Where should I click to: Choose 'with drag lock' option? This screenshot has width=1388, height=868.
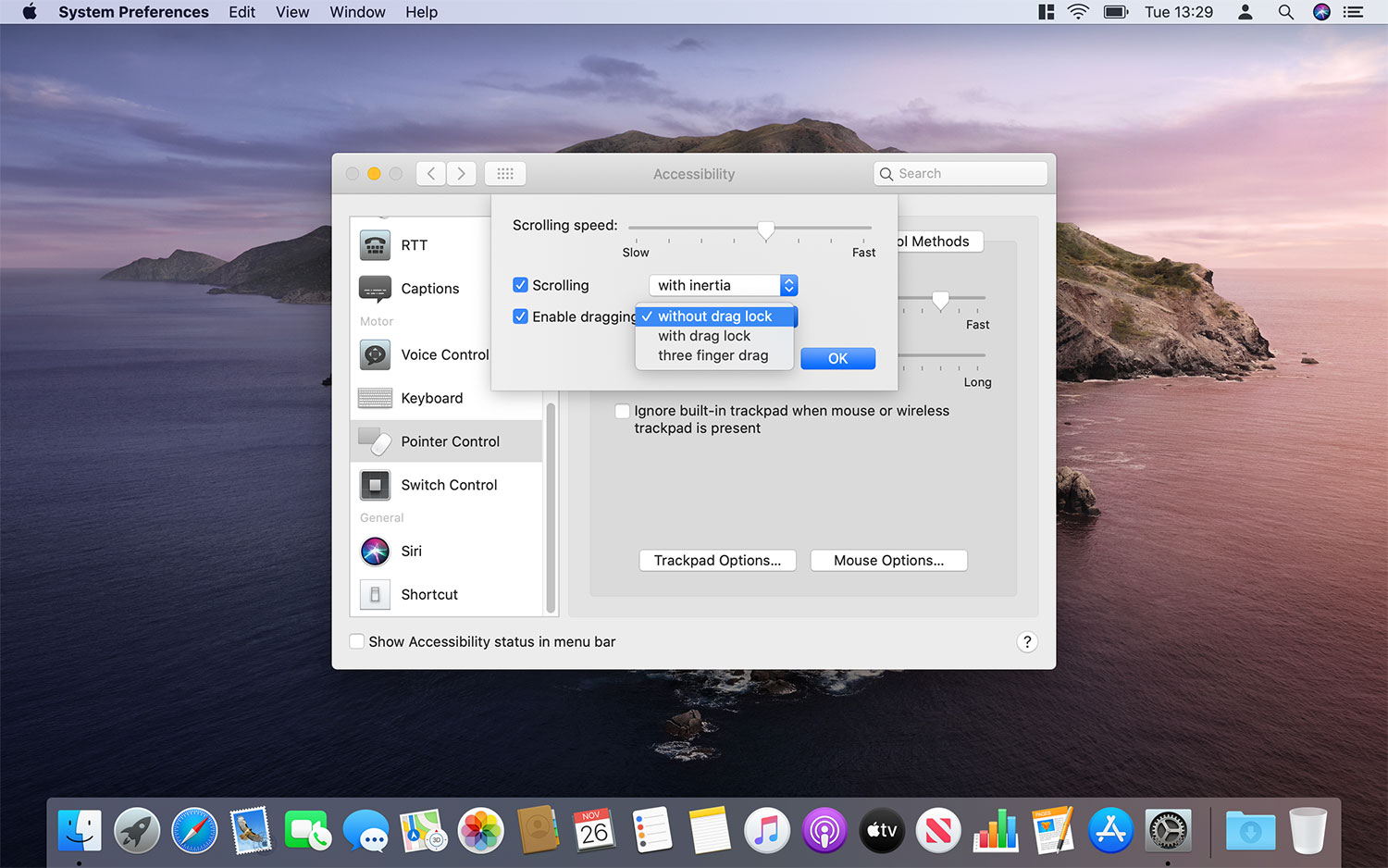704,336
